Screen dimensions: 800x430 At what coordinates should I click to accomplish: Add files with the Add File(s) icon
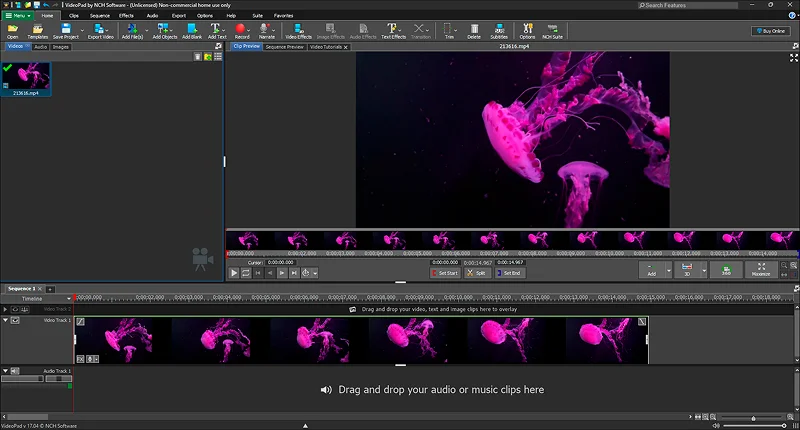pyautogui.click(x=132, y=31)
